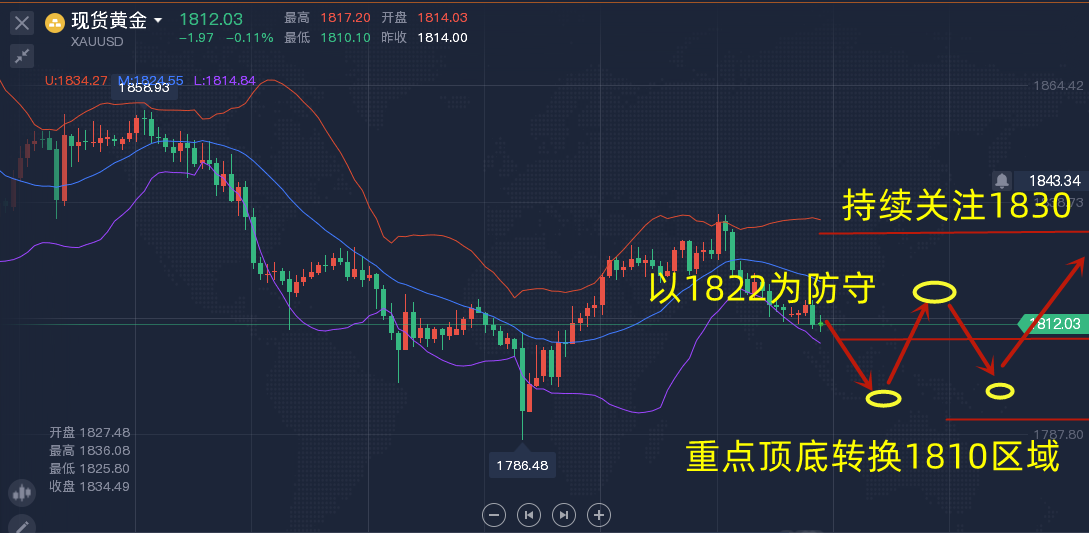Viewport: 1089px width, 533px height.
Task: Click the 1858.93 high price marker
Action: (x=144, y=88)
